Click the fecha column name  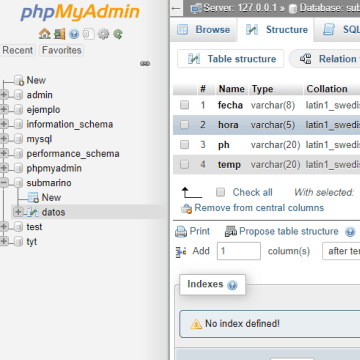[230, 105]
